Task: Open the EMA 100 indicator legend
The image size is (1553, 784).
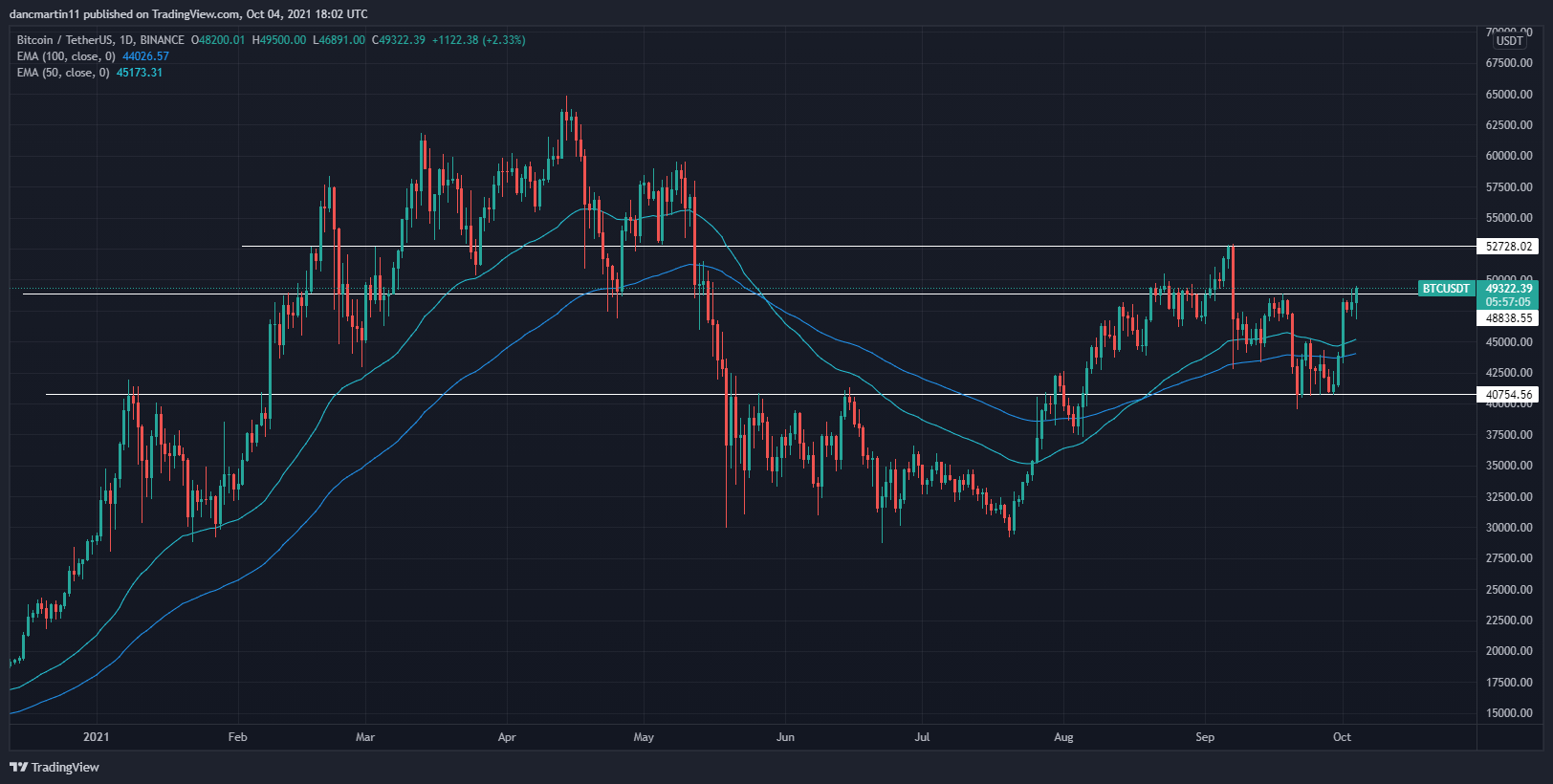Action: pyautogui.click(x=65, y=56)
